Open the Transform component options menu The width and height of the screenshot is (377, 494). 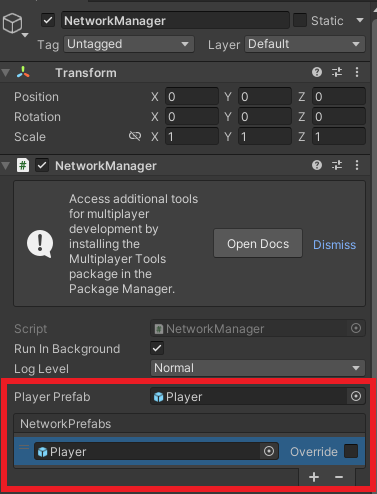[357, 72]
